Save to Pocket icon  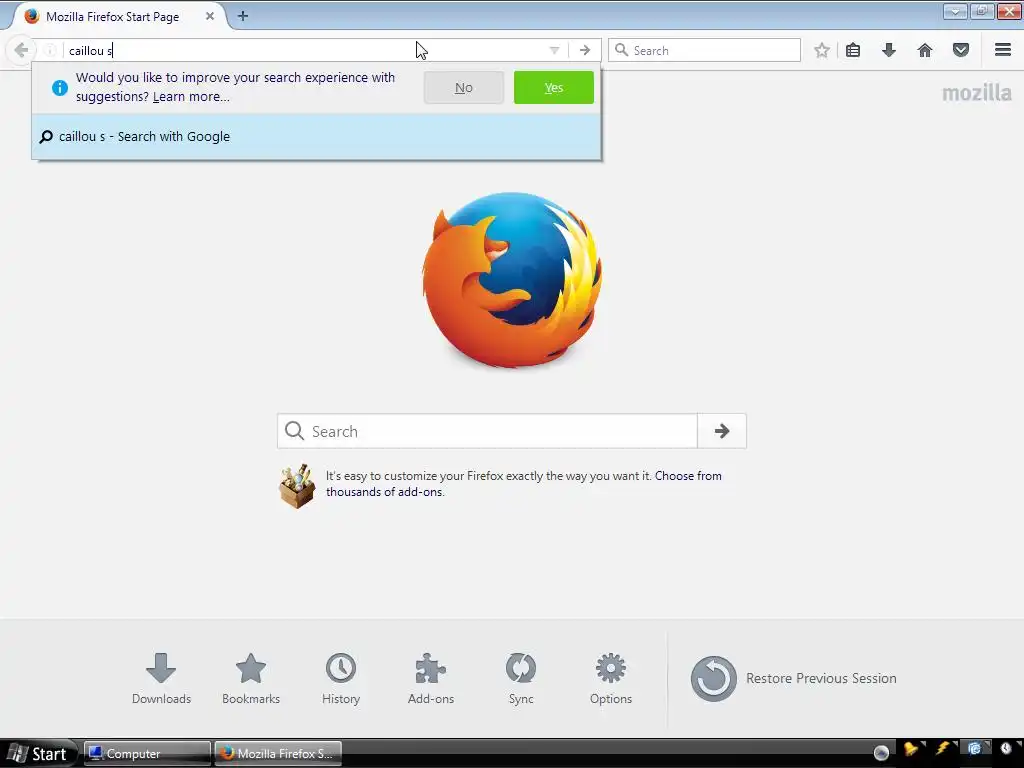coord(961,50)
